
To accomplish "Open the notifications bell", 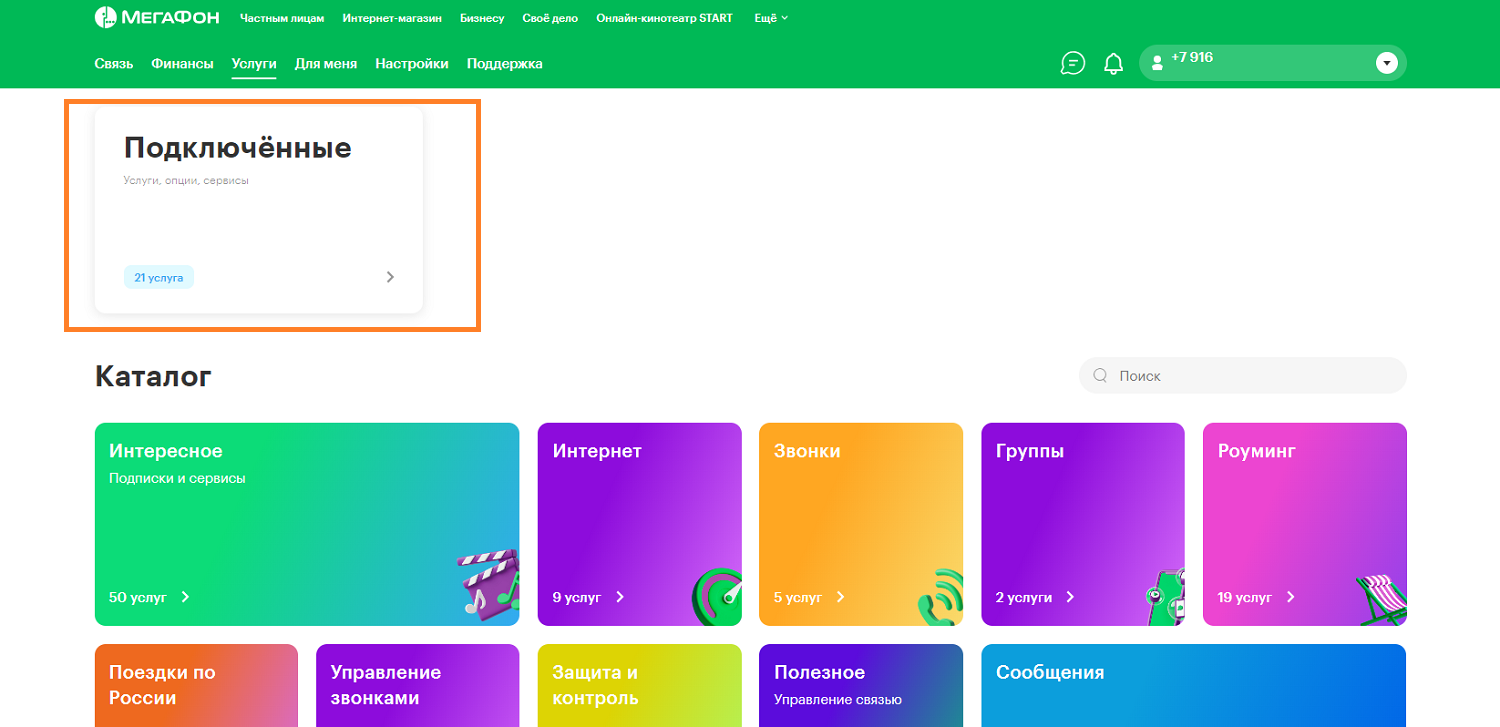I will [1113, 64].
